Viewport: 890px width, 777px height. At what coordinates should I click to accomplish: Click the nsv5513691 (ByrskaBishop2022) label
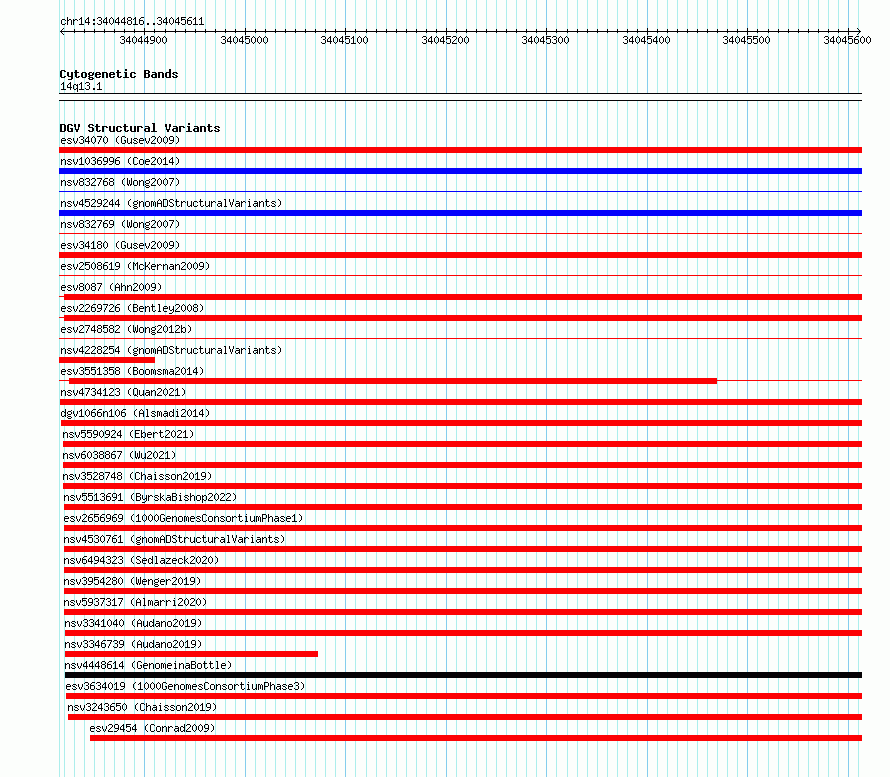point(150,497)
